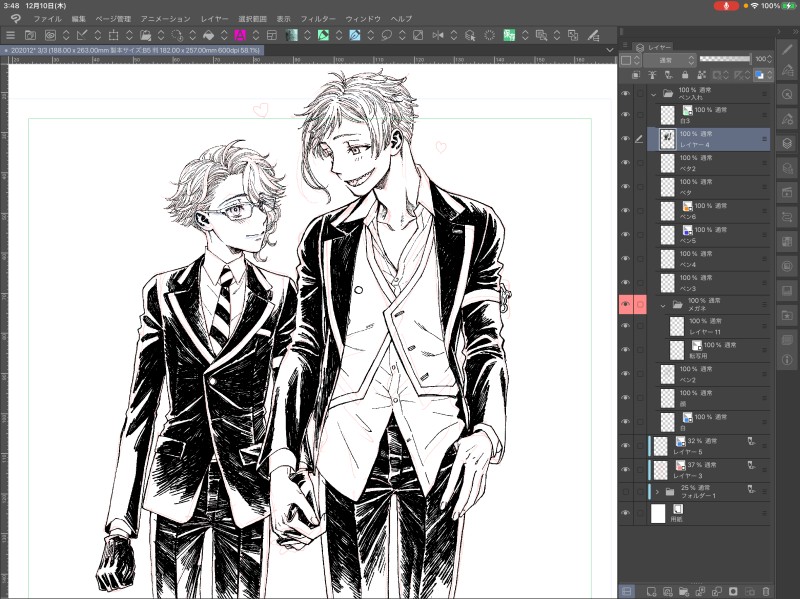The height and width of the screenshot is (599, 800).
Task: Click the clip to layer below icon
Action: [636, 75]
